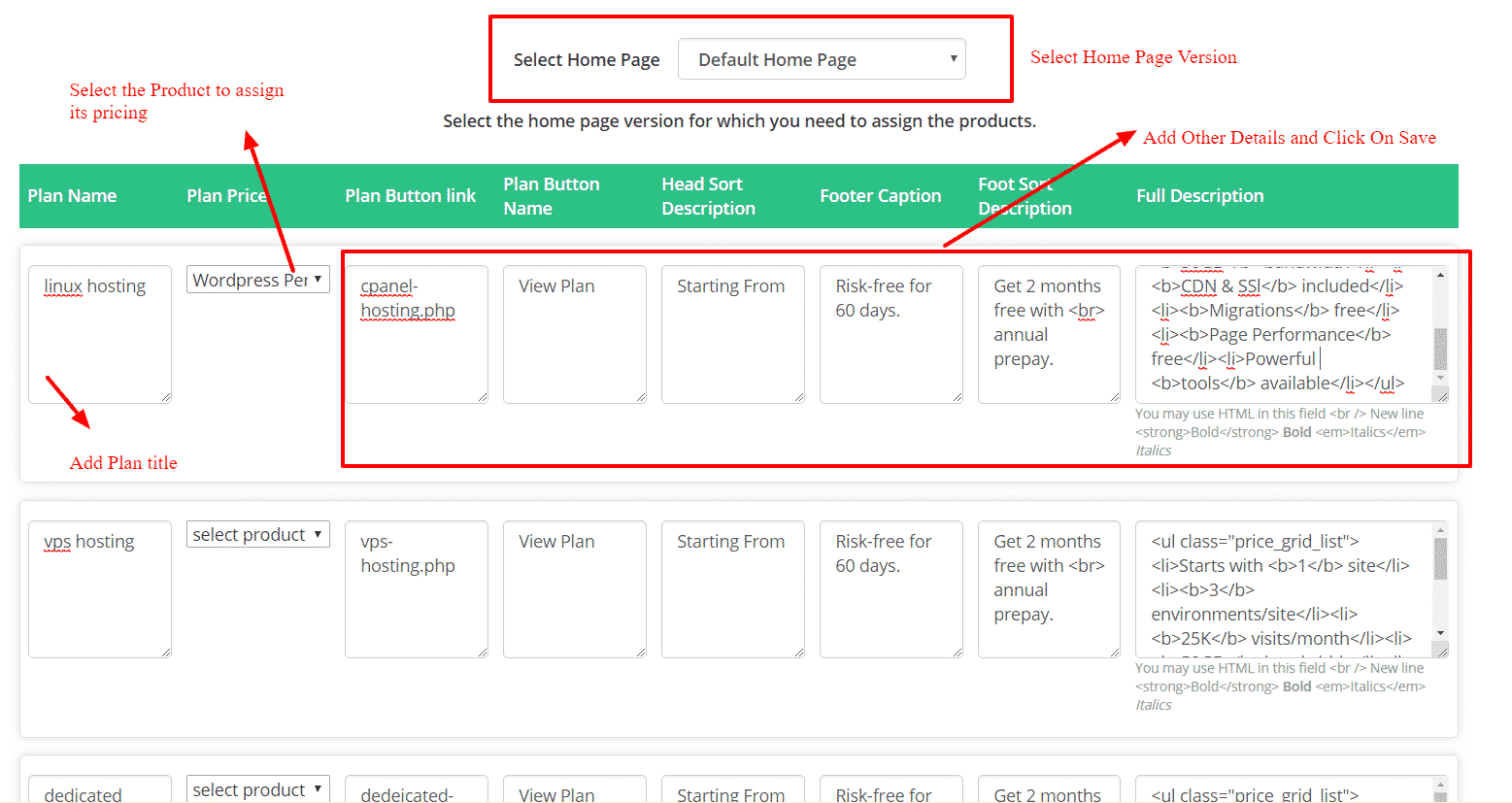The image size is (1512, 803).
Task: Edit Risk-free footer caption in vps hosting row
Action: point(890,588)
